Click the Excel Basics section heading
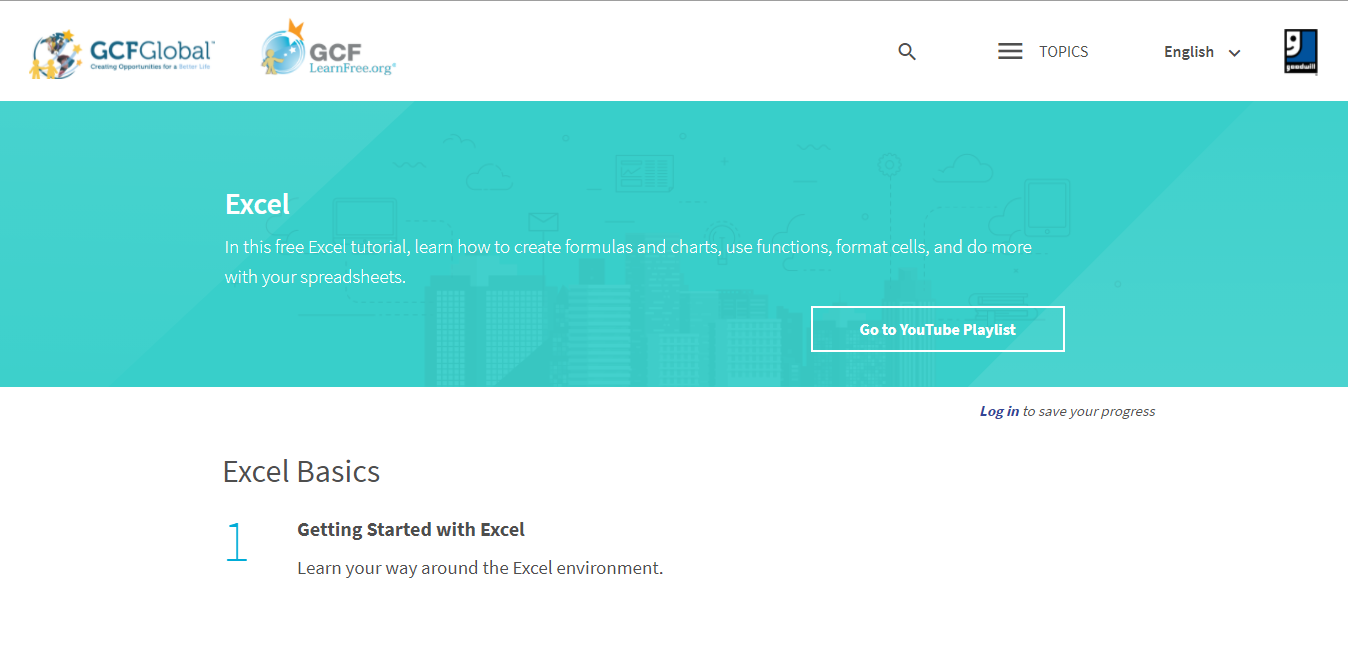Image resolution: width=1348 pixels, height=657 pixels. click(x=301, y=471)
